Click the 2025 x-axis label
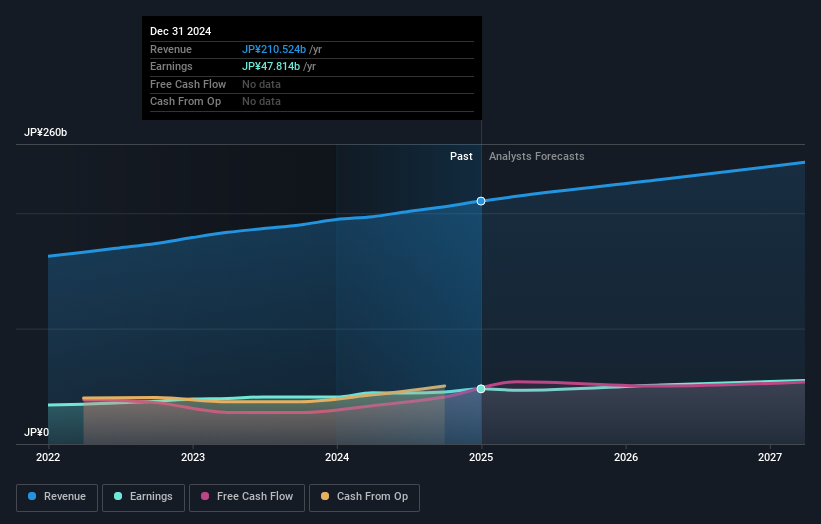The image size is (821, 524). pyautogui.click(x=481, y=457)
